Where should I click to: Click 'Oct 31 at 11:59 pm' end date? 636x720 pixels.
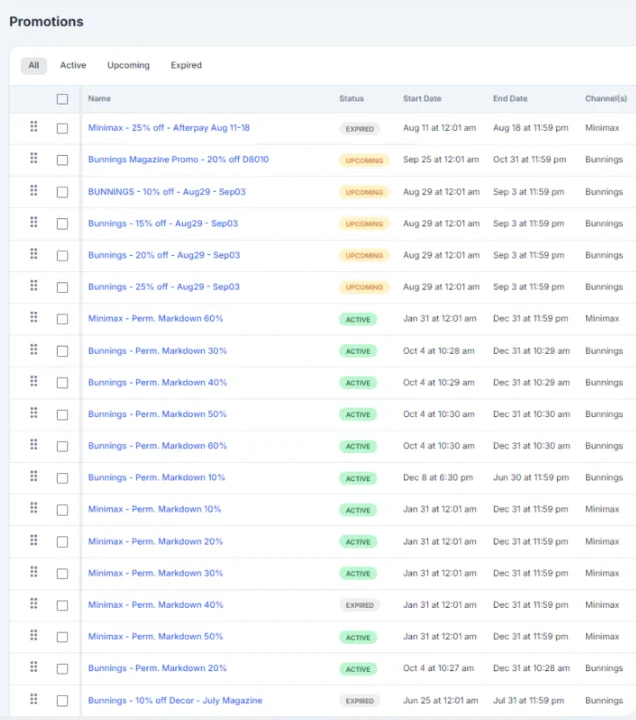(529, 159)
